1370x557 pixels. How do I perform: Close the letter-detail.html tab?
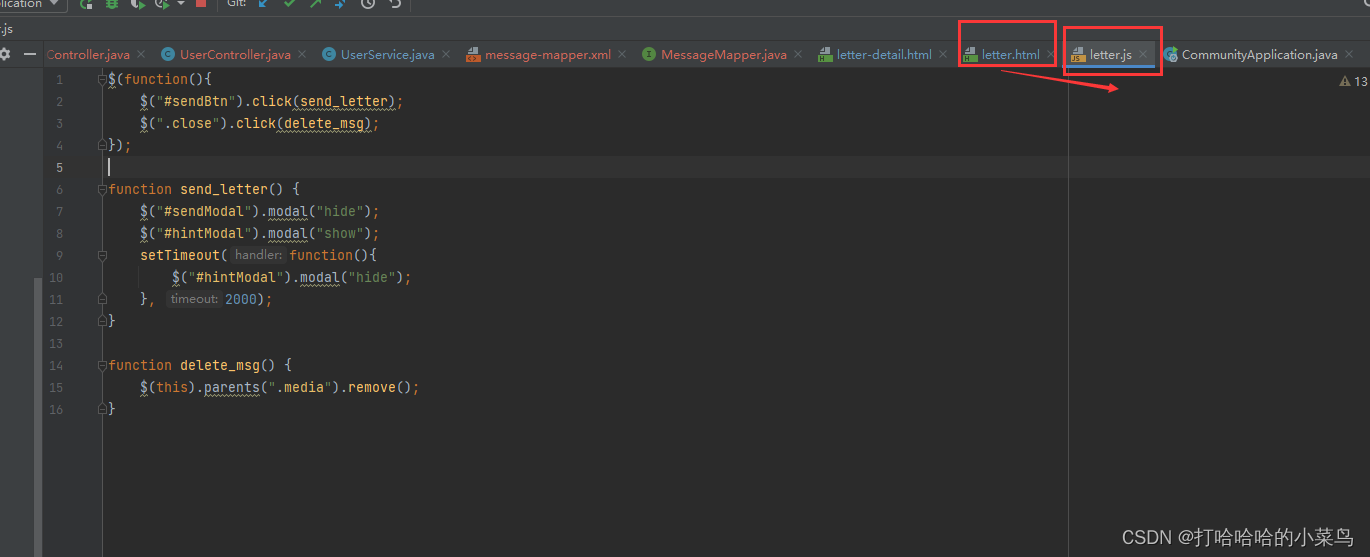click(x=943, y=55)
